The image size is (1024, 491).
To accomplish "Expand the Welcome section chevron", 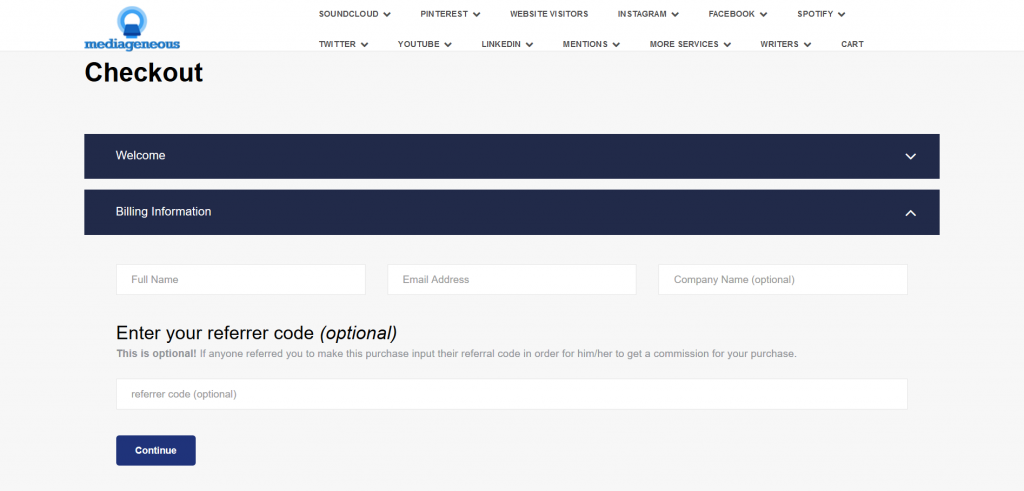I will (x=910, y=156).
